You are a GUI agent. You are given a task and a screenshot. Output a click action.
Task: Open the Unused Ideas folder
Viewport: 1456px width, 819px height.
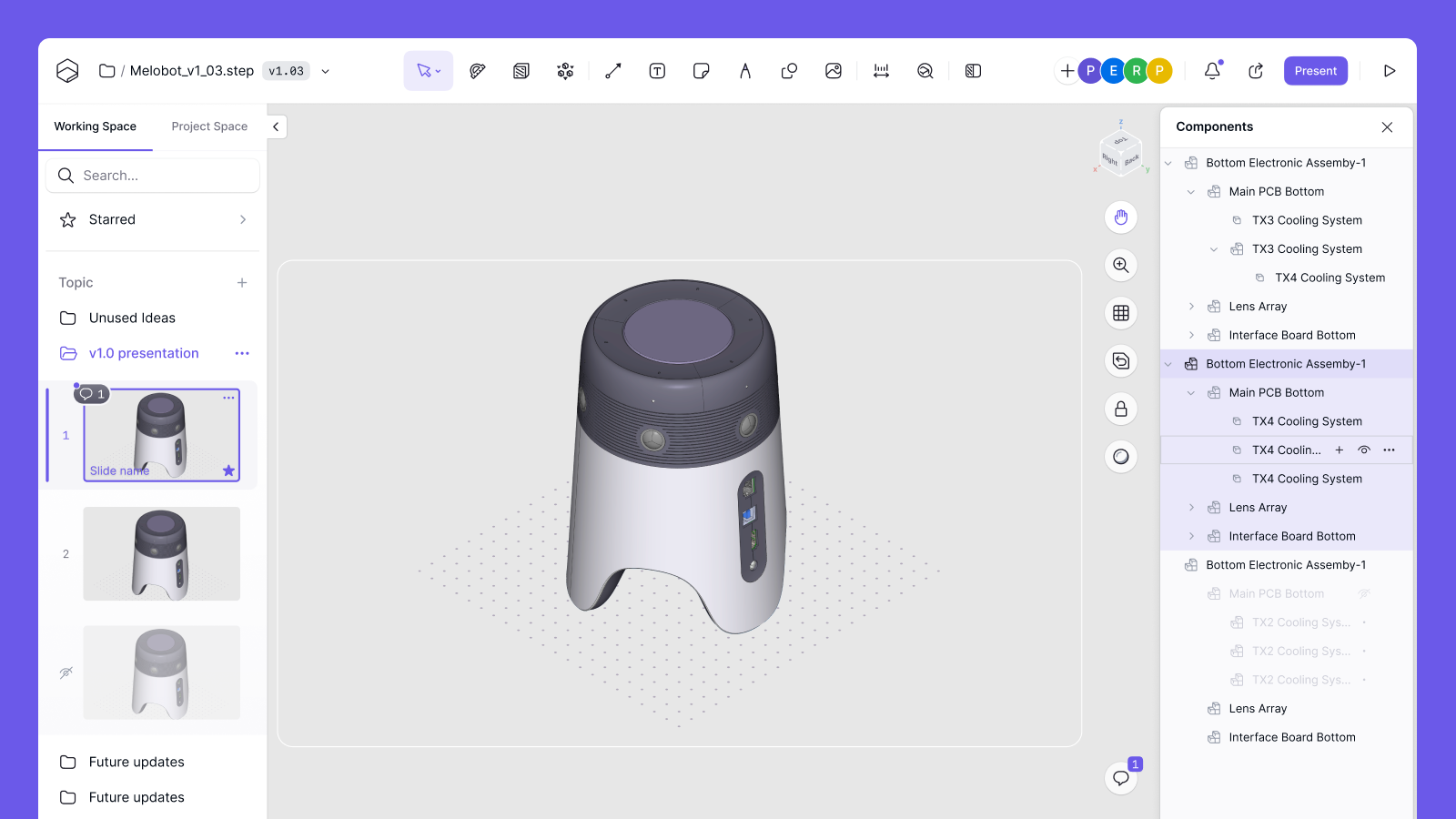click(x=132, y=318)
